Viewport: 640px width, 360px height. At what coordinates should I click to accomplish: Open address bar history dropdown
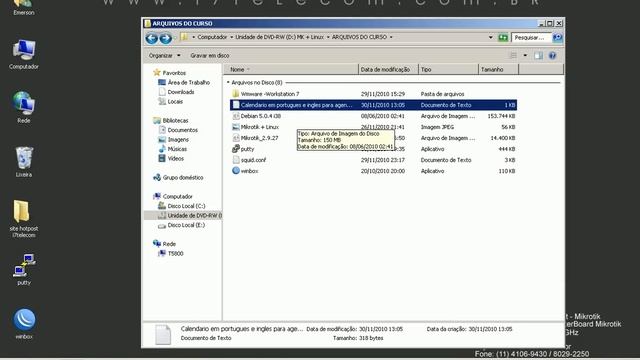[x=491, y=38]
